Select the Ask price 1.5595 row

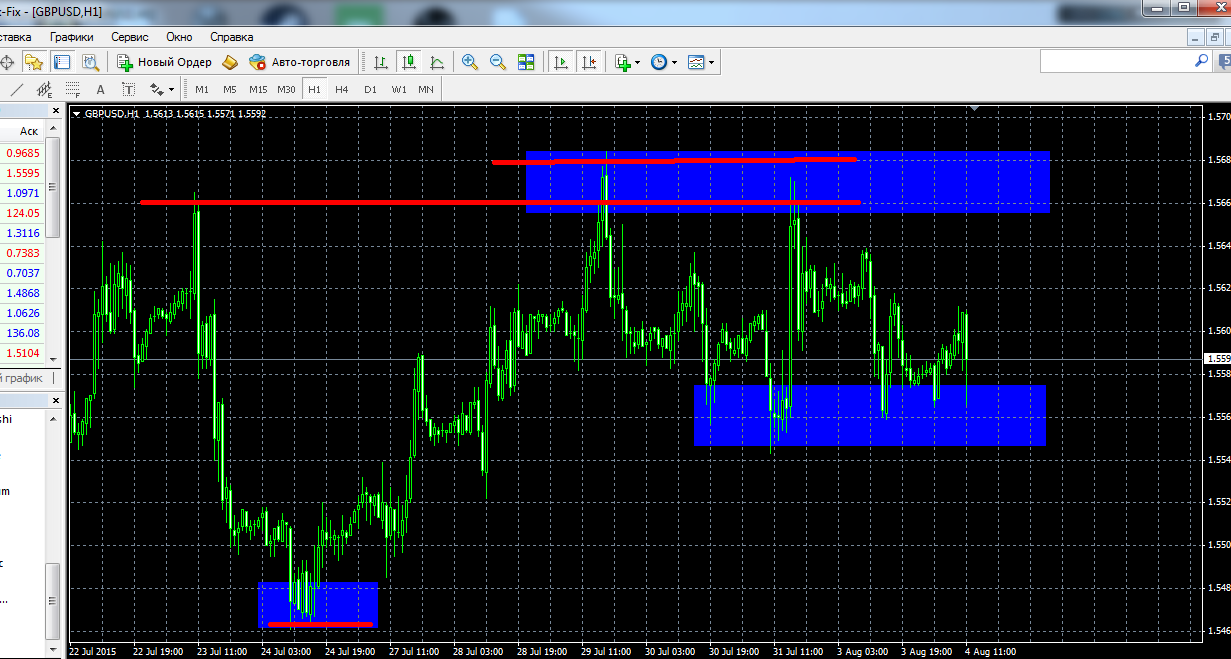tap(23, 173)
